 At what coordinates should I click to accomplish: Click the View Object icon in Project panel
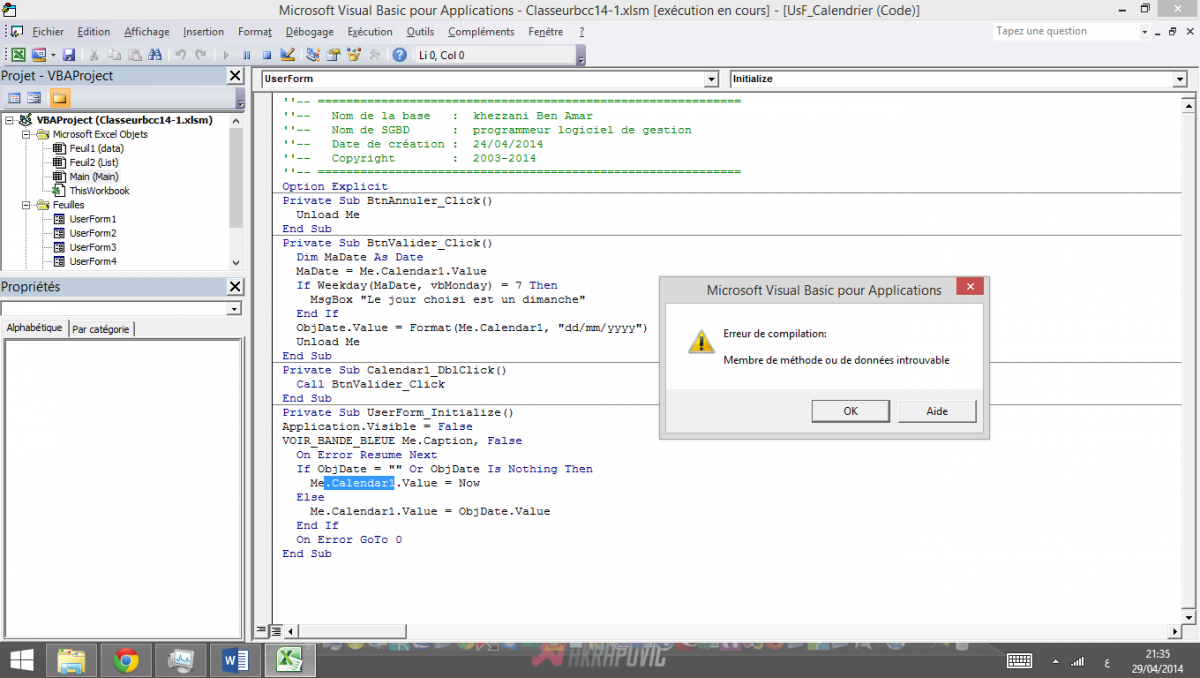click(34, 98)
